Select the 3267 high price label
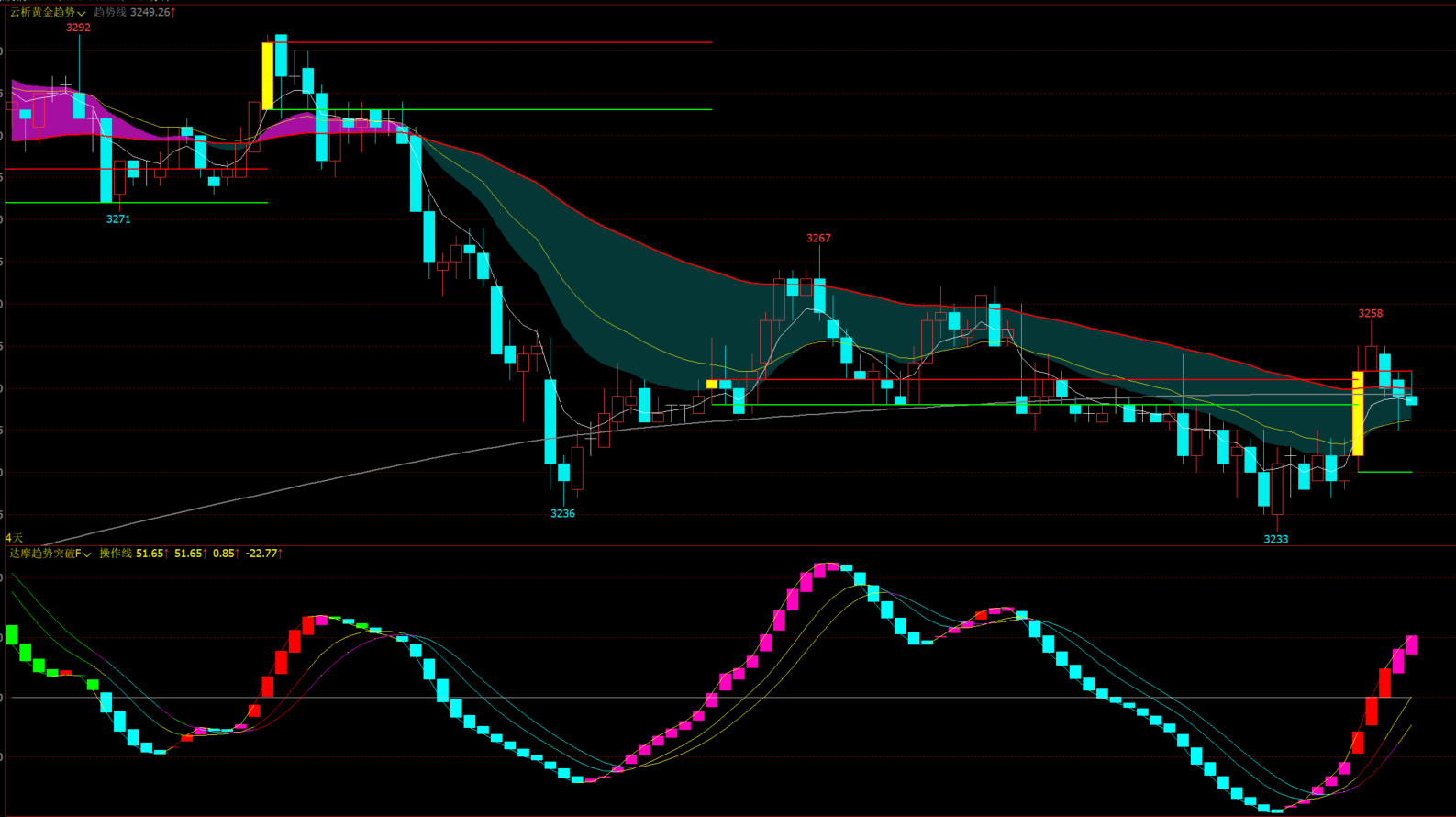This screenshot has height=817, width=1456. pyautogui.click(x=818, y=238)
